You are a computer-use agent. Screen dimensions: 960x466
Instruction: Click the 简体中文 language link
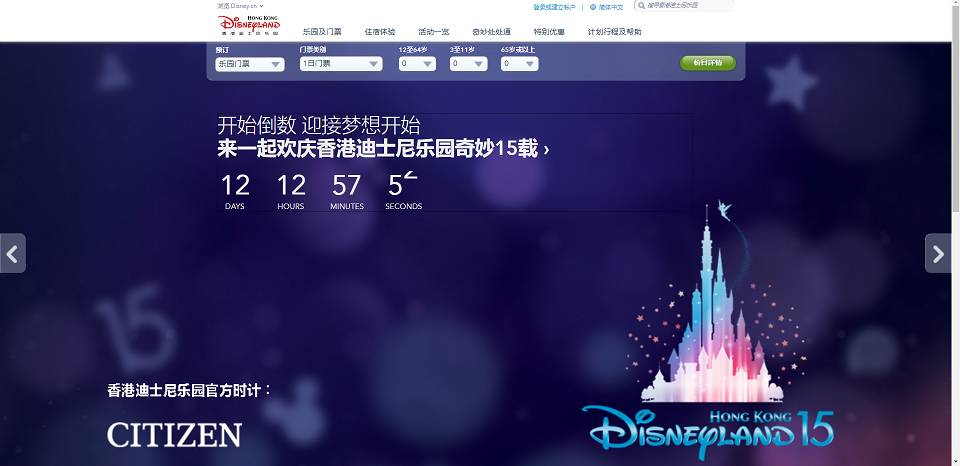point(610,7)
